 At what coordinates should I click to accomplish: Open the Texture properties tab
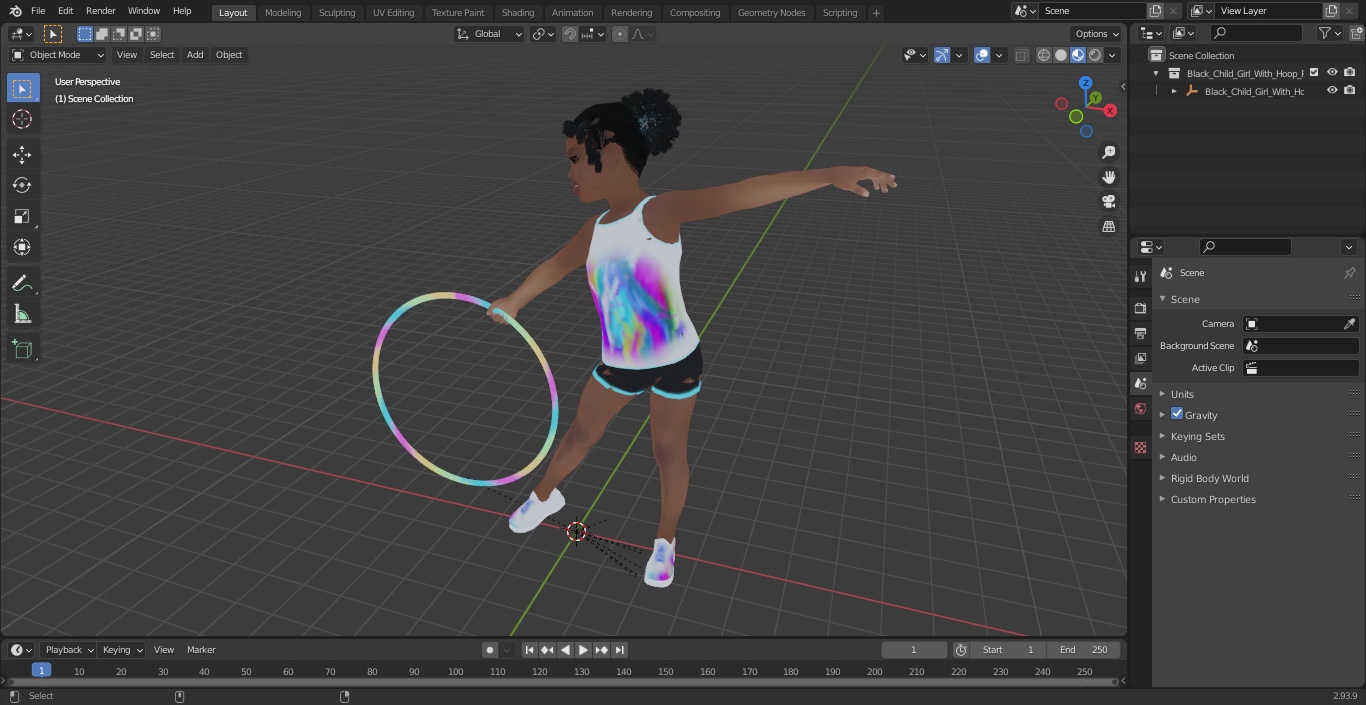pos(1140,447)
